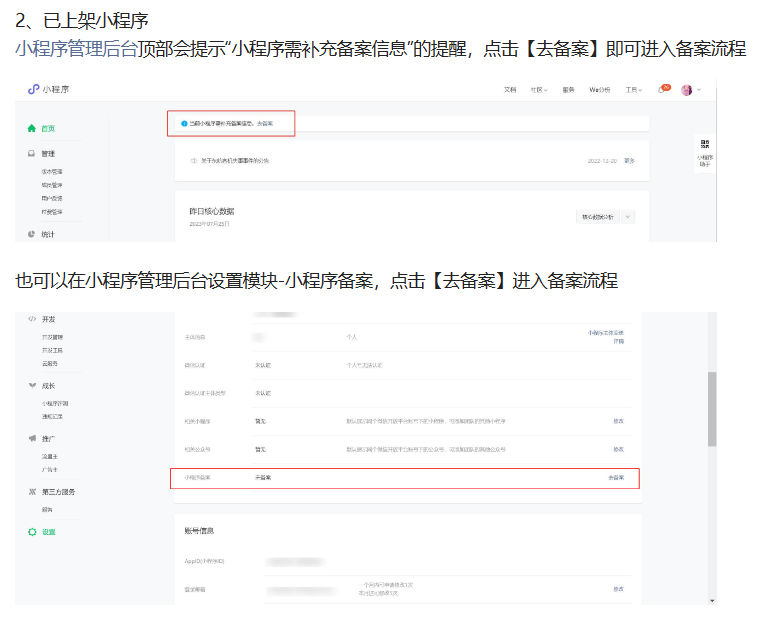Viewport: 766px width, 630px height.
Task: Open 开发管理 in the sidebar
Action: [x=52, y=337]
